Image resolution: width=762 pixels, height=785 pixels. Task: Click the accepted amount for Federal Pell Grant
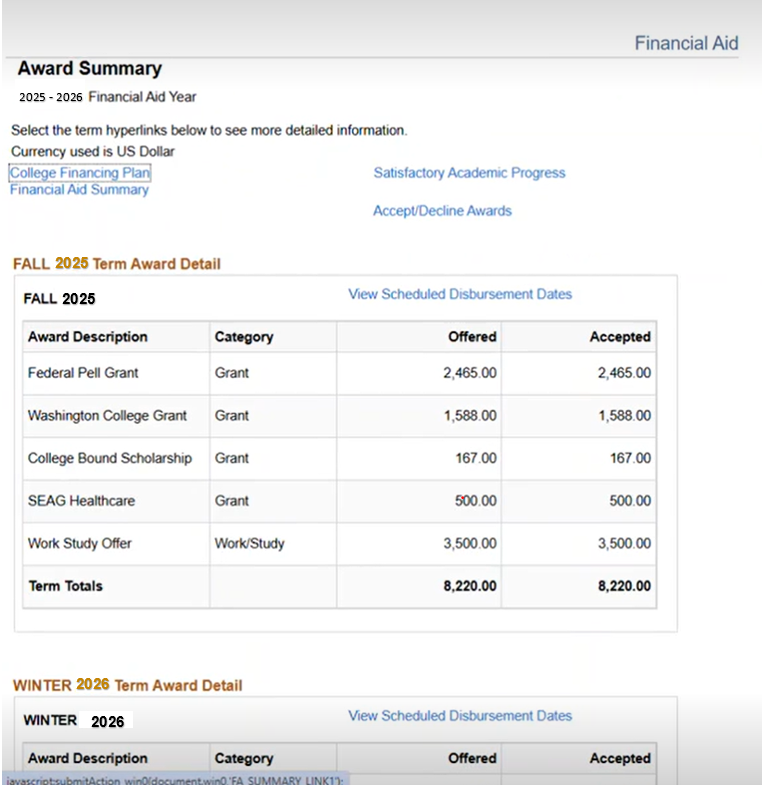tap(624, 373)
